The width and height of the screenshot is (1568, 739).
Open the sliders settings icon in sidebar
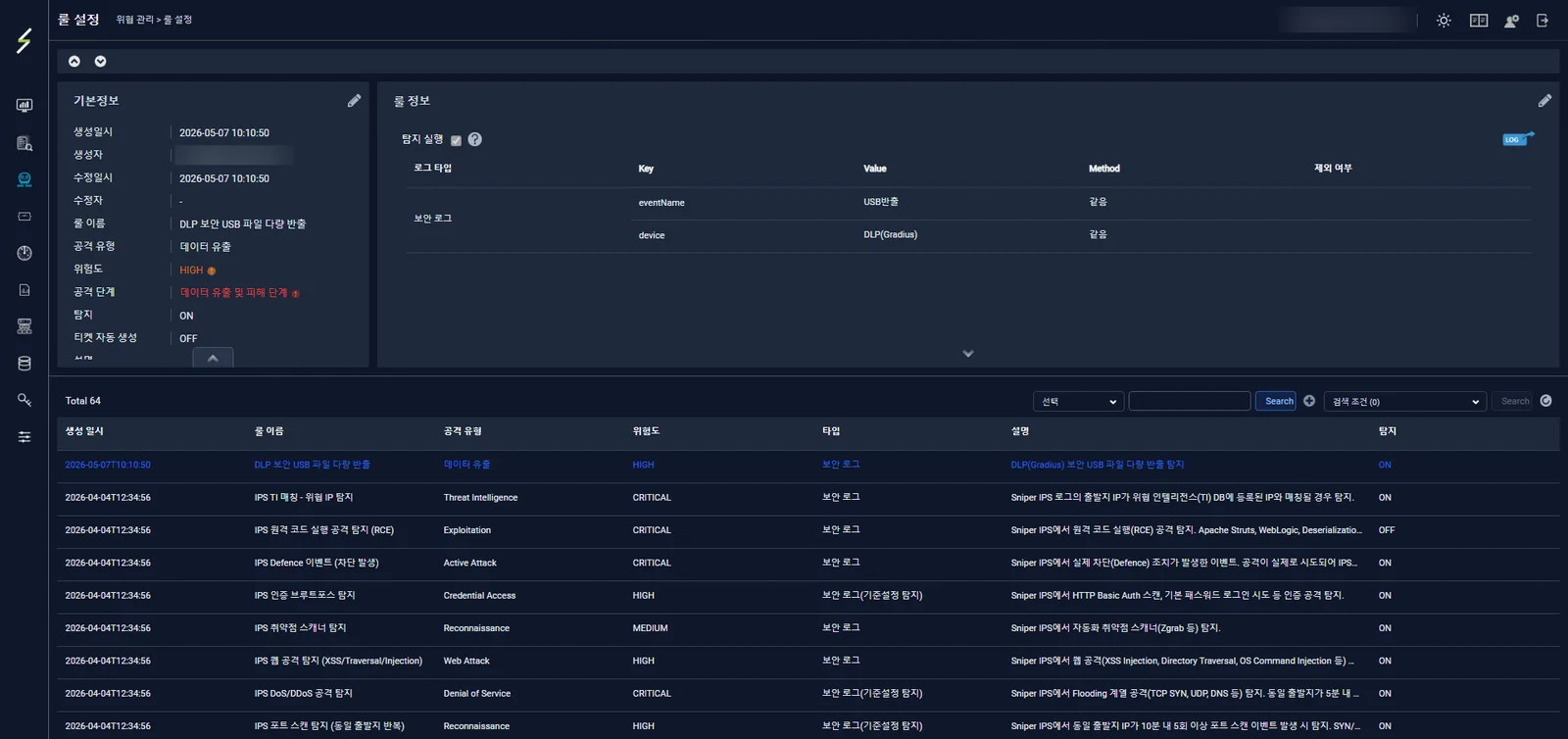(24, 437)
